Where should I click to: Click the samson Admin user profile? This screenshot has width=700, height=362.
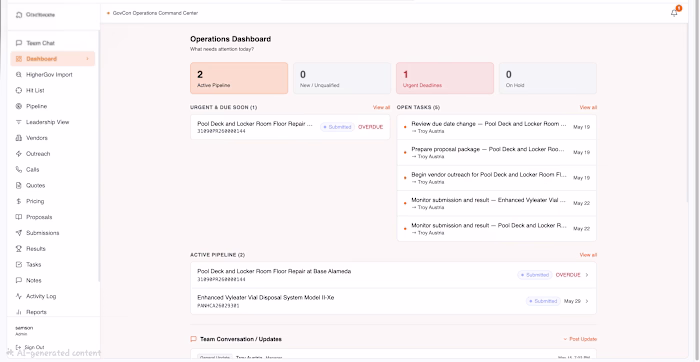point(24,331)
